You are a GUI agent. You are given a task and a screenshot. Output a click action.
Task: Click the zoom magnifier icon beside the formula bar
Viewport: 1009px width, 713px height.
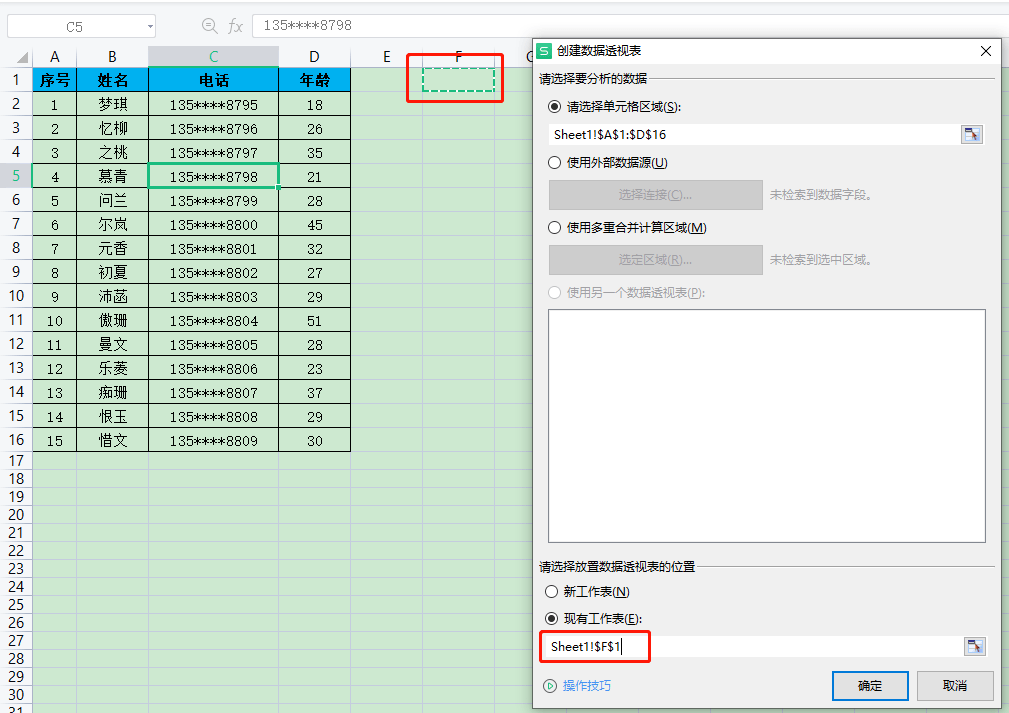pos(209,26)
